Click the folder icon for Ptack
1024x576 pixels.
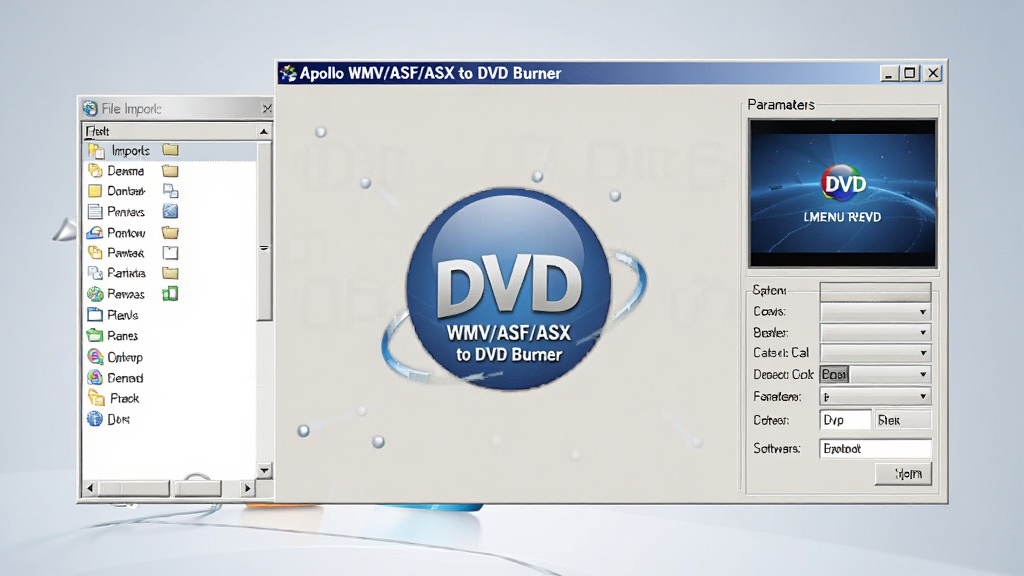coord(96,398)
